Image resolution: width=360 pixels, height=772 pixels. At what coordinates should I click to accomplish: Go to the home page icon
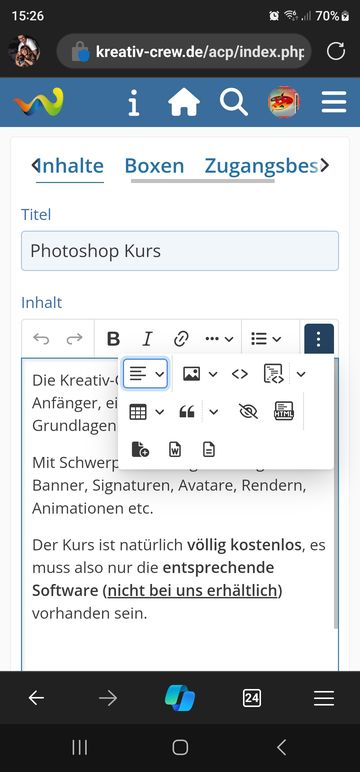pyautogui.click(x=184, y=102)
